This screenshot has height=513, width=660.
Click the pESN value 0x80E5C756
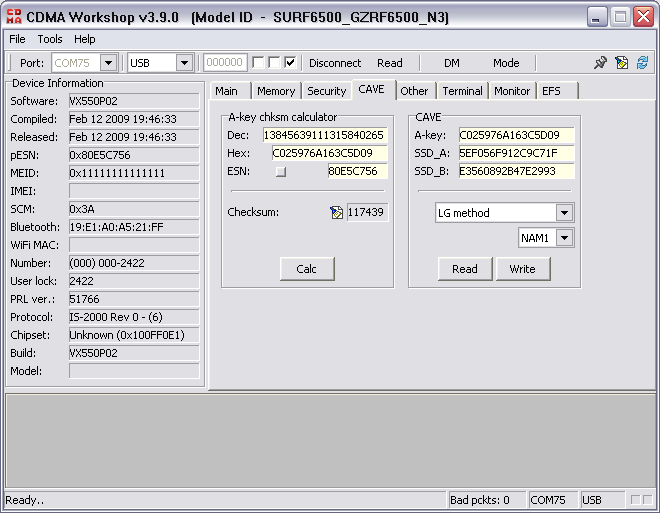(x=134, y=155)
